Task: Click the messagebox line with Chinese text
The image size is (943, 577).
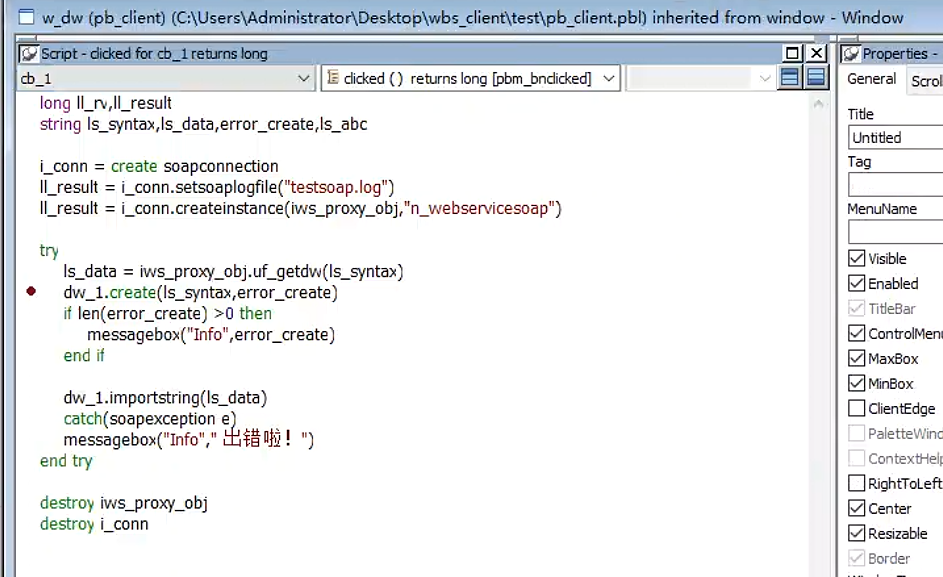Action: point(188,439)
